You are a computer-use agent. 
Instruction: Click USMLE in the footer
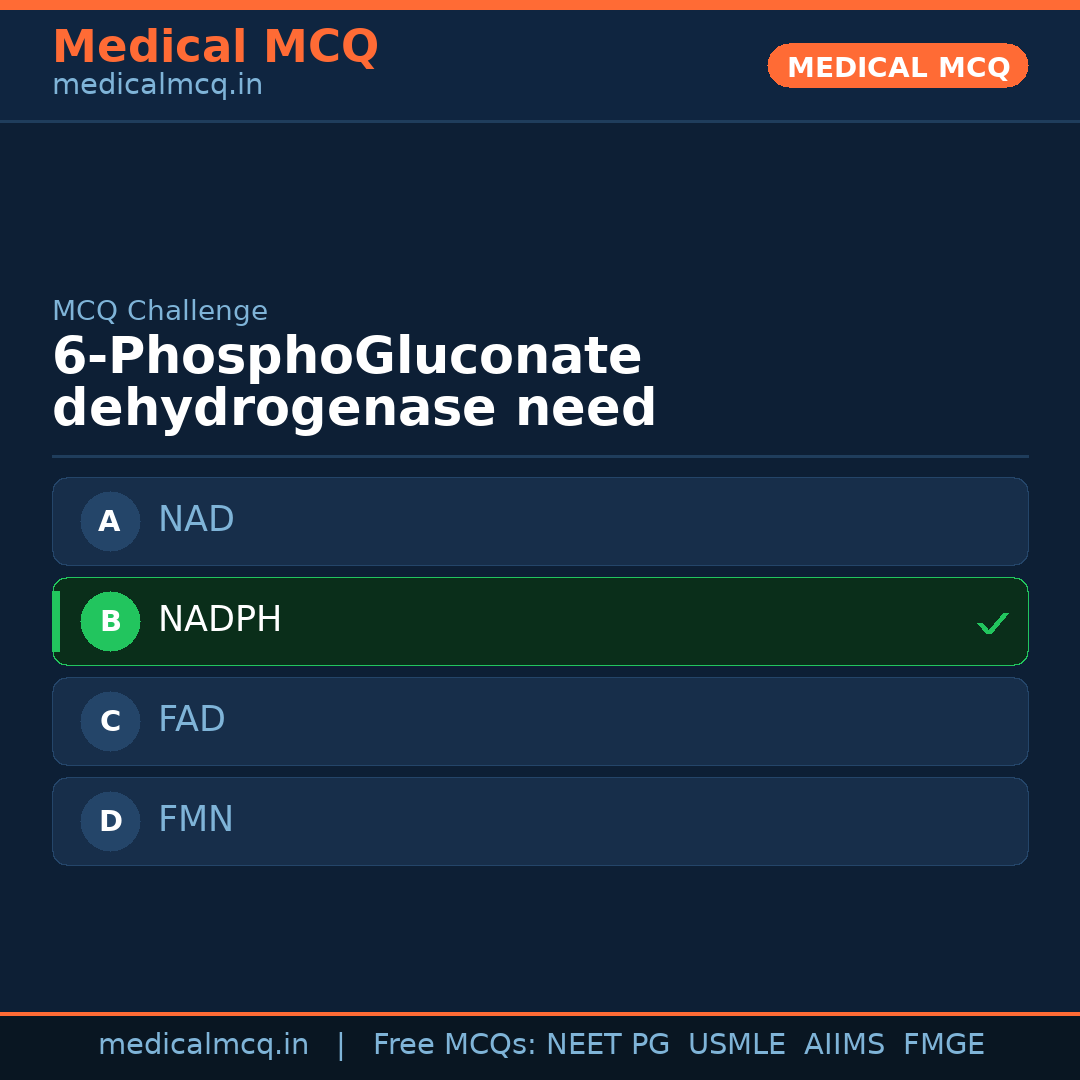click(x=736, y=1045)
